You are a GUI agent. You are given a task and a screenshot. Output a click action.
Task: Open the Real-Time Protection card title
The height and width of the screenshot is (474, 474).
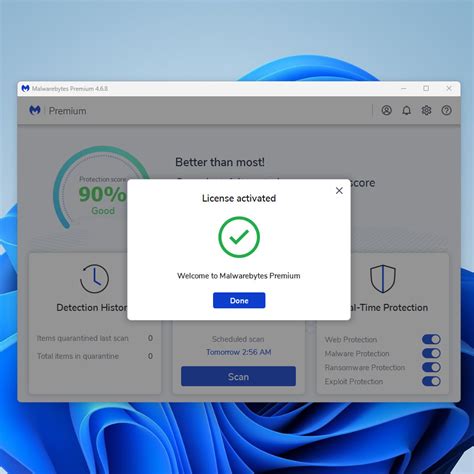coord(389,307)
